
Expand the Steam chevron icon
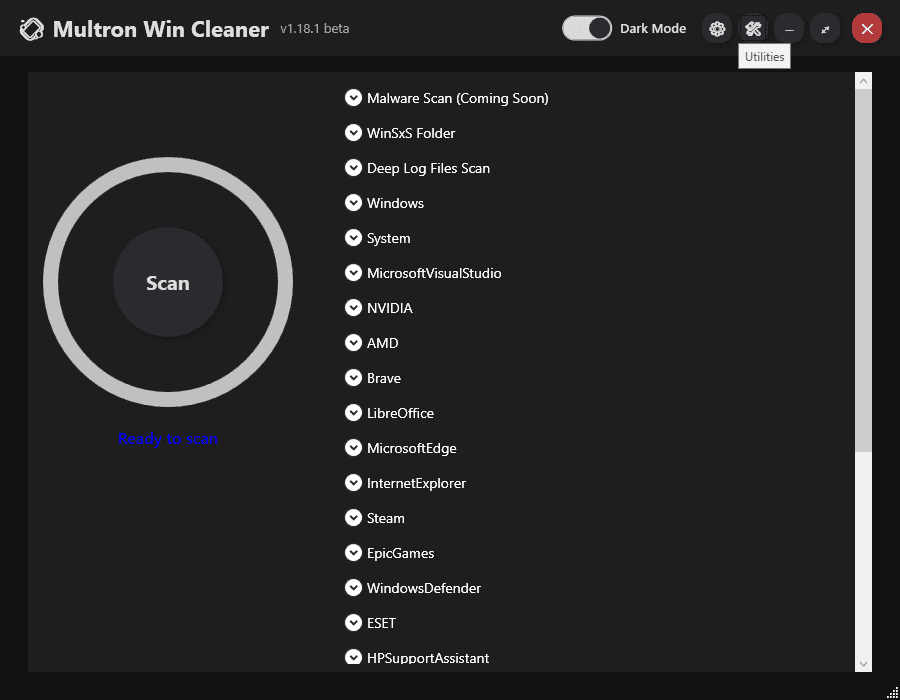pyautogui.click(x=353, y=518)
